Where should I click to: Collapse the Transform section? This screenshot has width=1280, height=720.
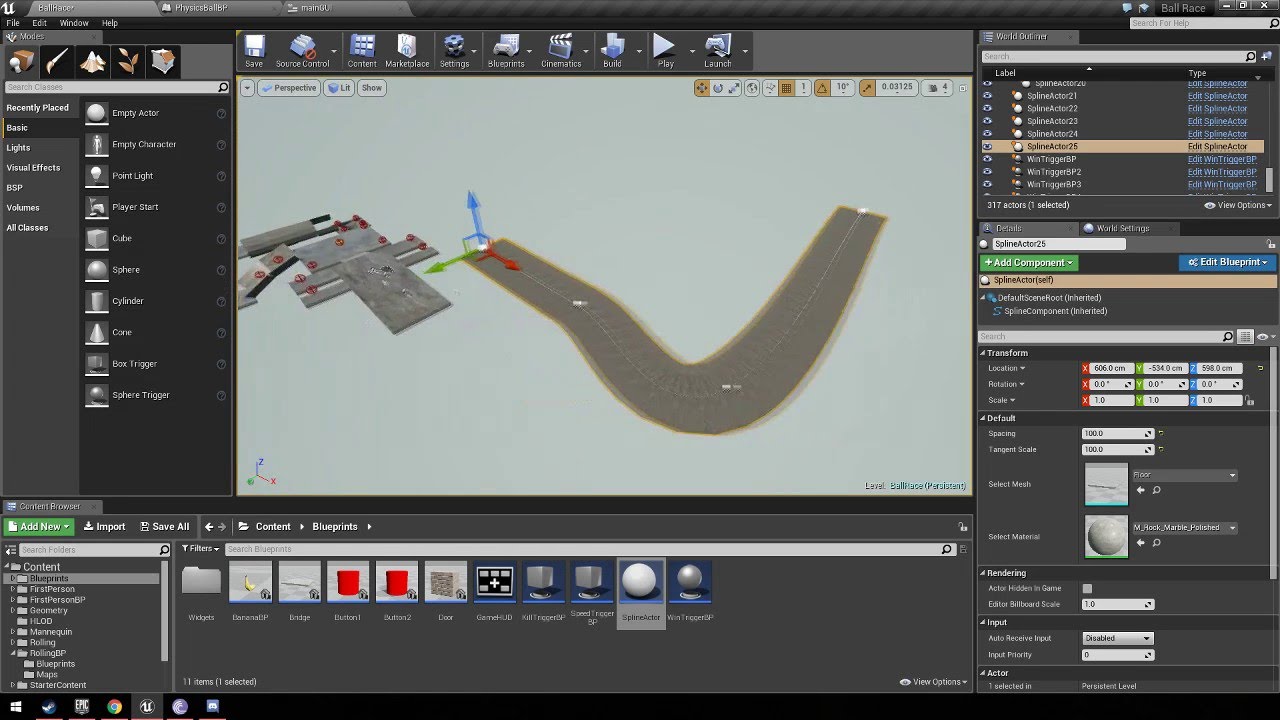click(x=982, y=353)
